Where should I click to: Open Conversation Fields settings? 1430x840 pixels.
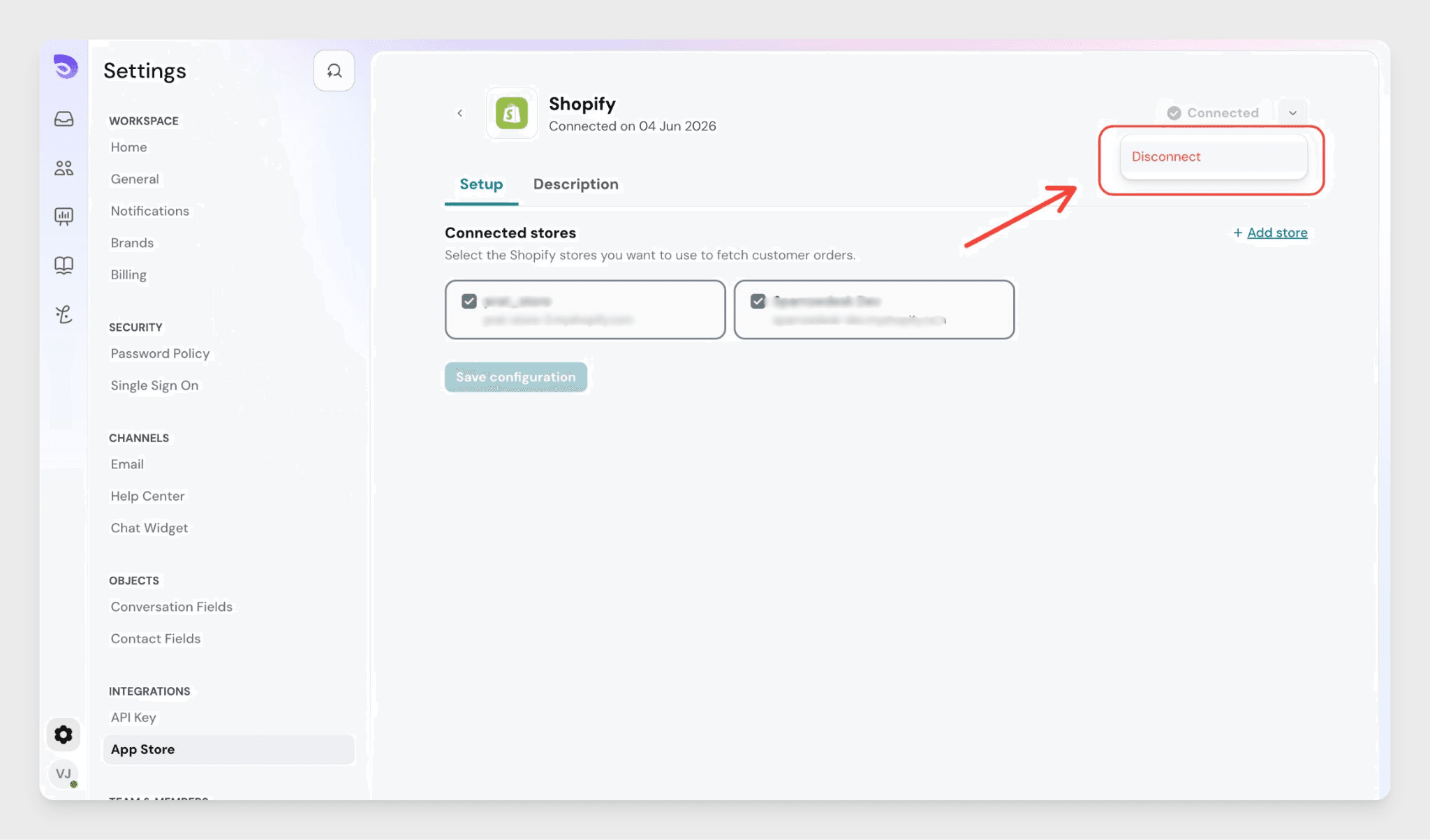171,607
